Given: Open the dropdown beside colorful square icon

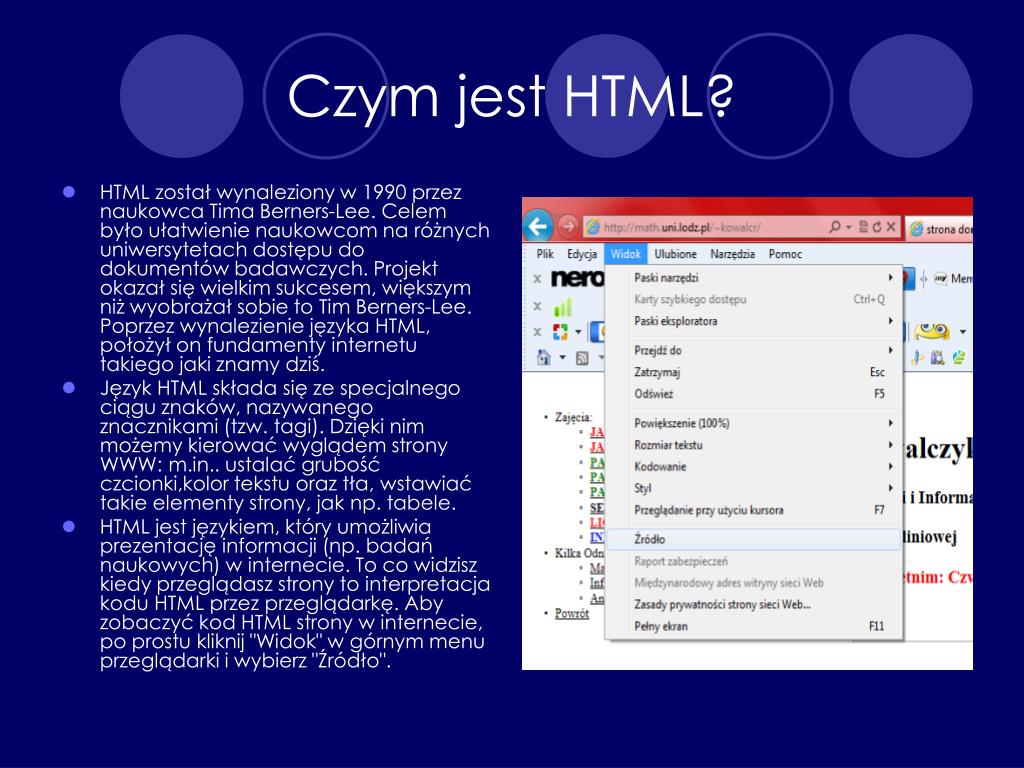Looking at the screenshot, I should (x=578, y=332).
